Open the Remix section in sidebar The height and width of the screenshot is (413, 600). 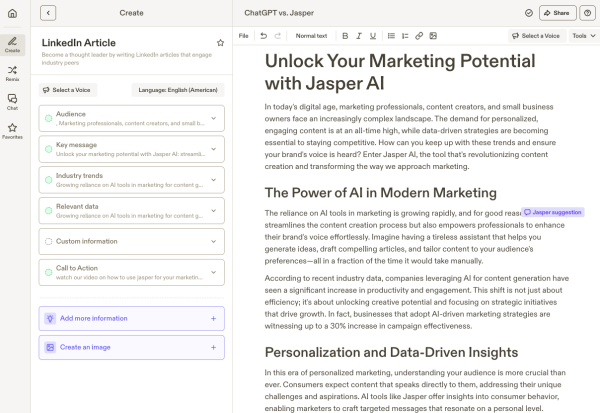click(12, 73)
